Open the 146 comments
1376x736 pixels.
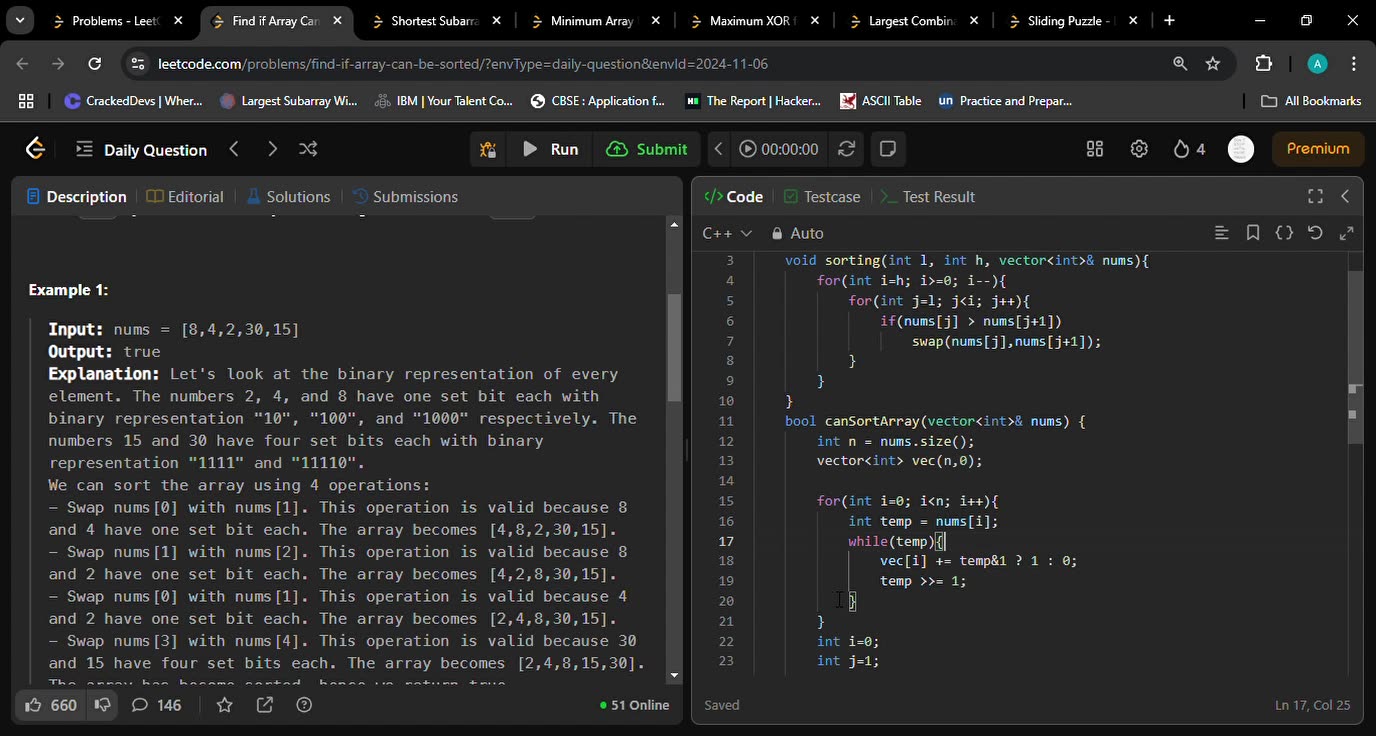pos(157,705)
